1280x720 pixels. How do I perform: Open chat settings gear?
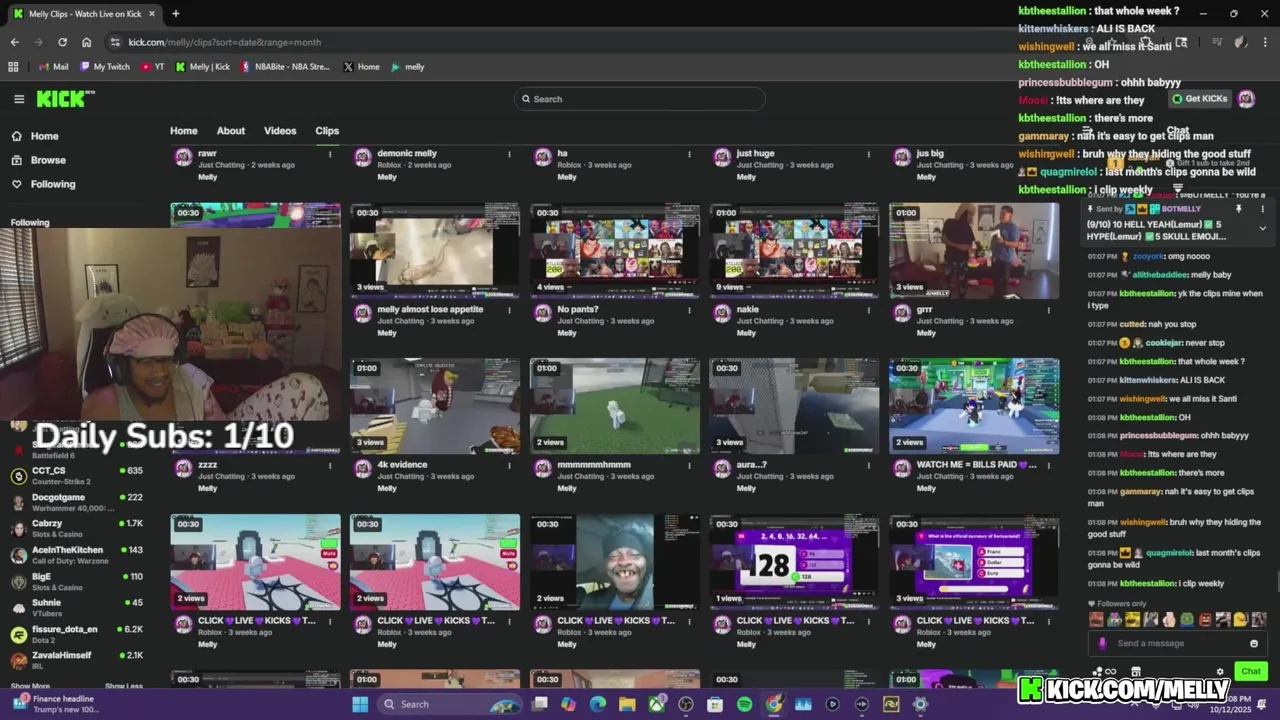pos(1219,672)
